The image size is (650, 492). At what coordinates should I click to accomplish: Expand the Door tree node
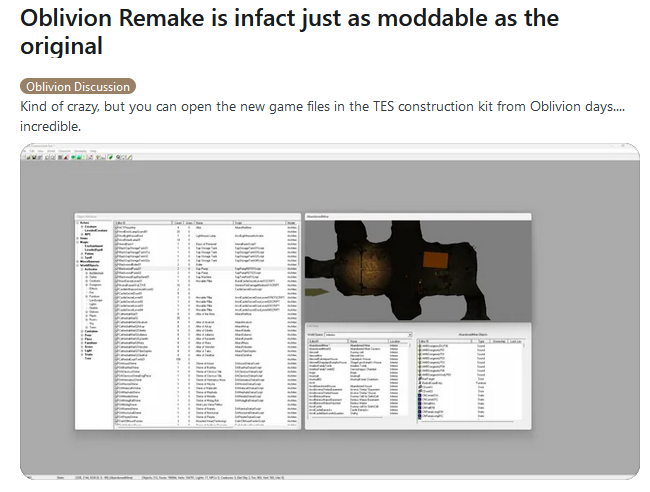[x=82, y=335]
